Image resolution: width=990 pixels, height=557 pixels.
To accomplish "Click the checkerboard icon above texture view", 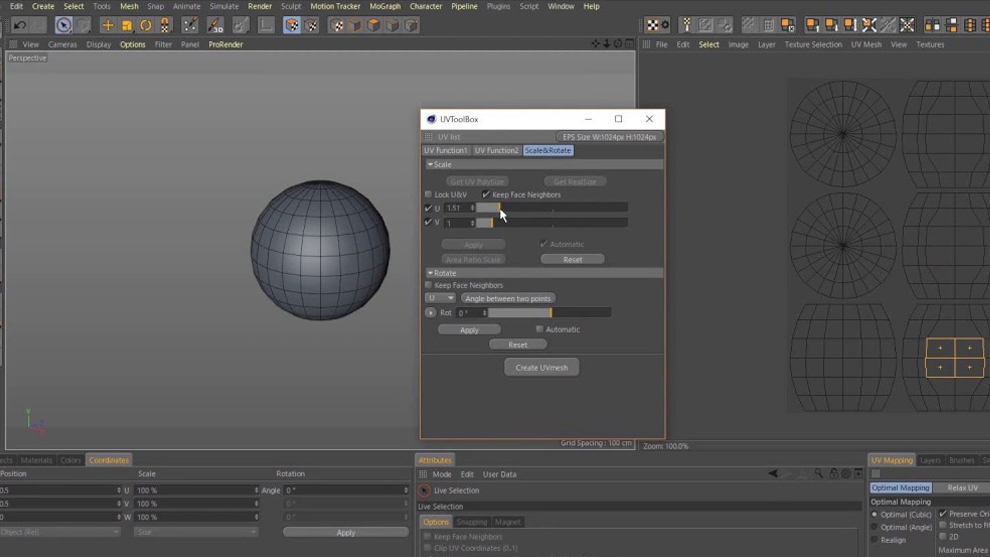I will tap(653, 25).
